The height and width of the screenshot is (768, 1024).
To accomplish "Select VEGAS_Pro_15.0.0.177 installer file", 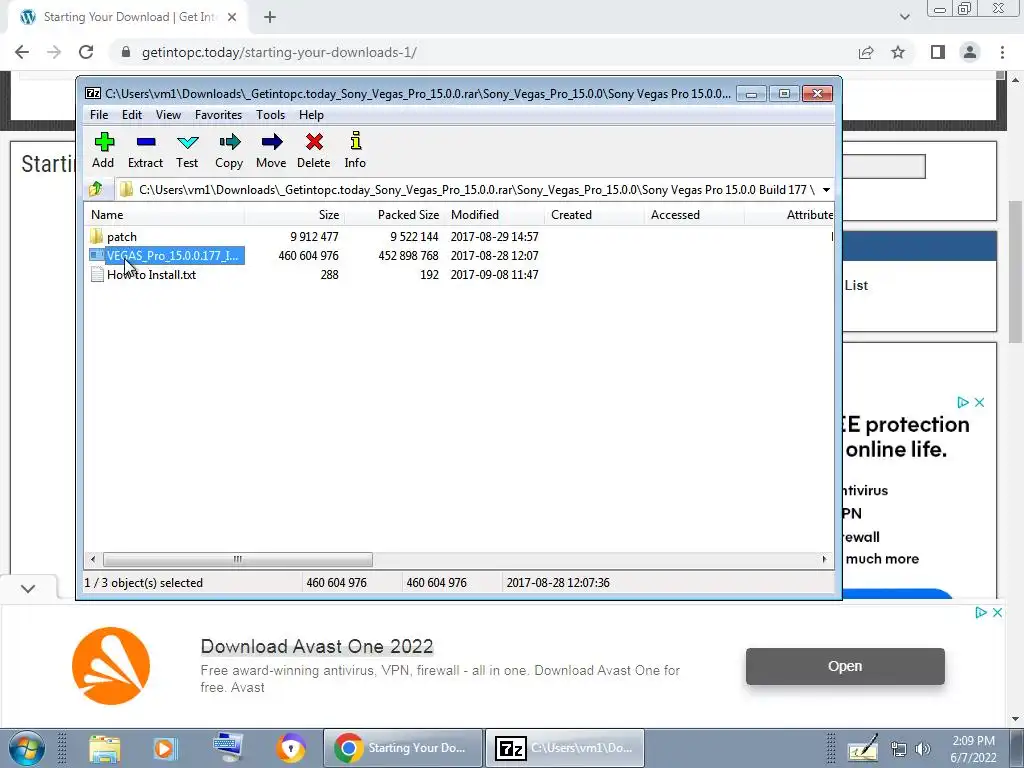I will [x=167, y=255].
